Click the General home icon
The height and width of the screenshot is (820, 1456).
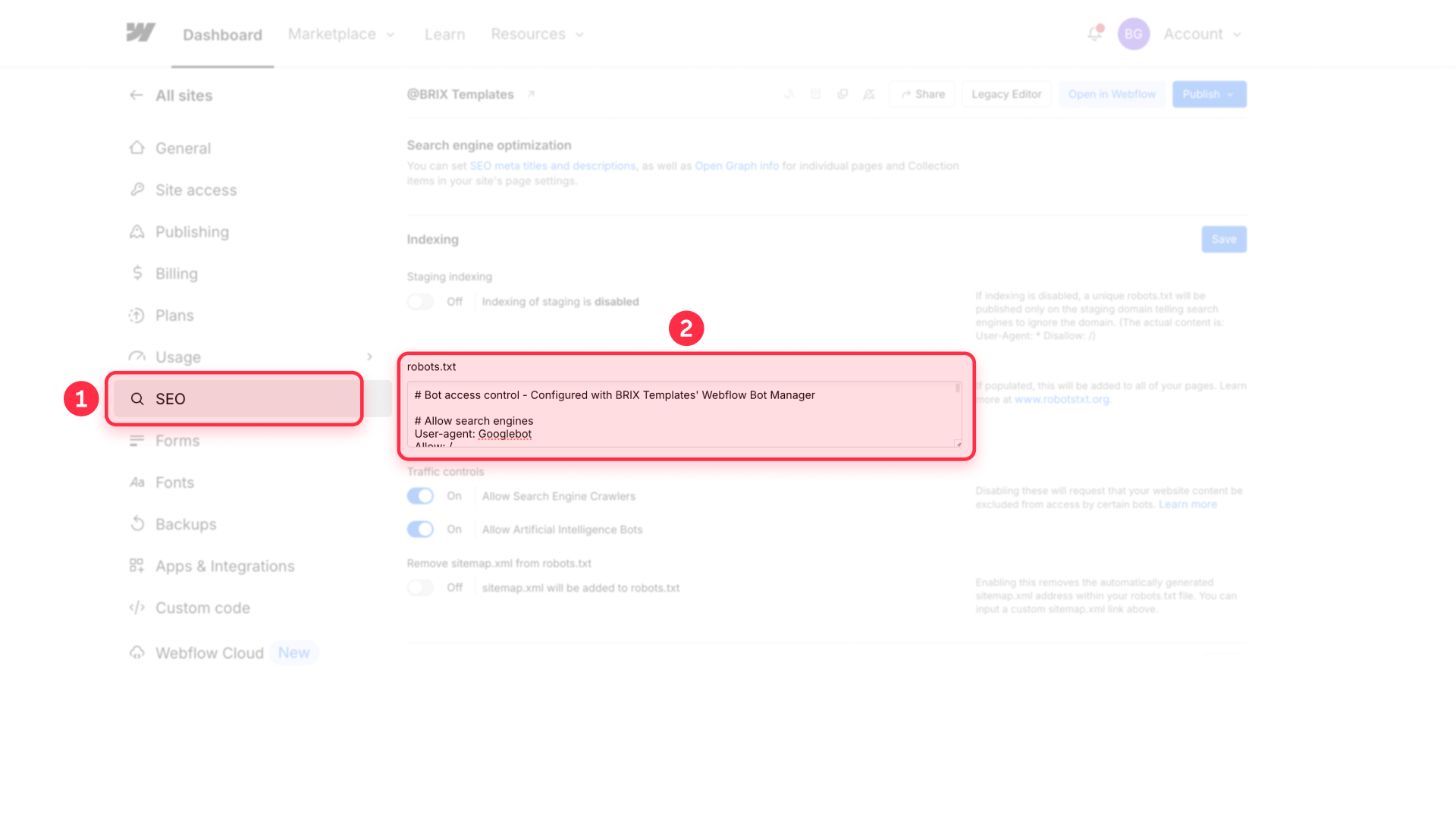click(136, 148)
